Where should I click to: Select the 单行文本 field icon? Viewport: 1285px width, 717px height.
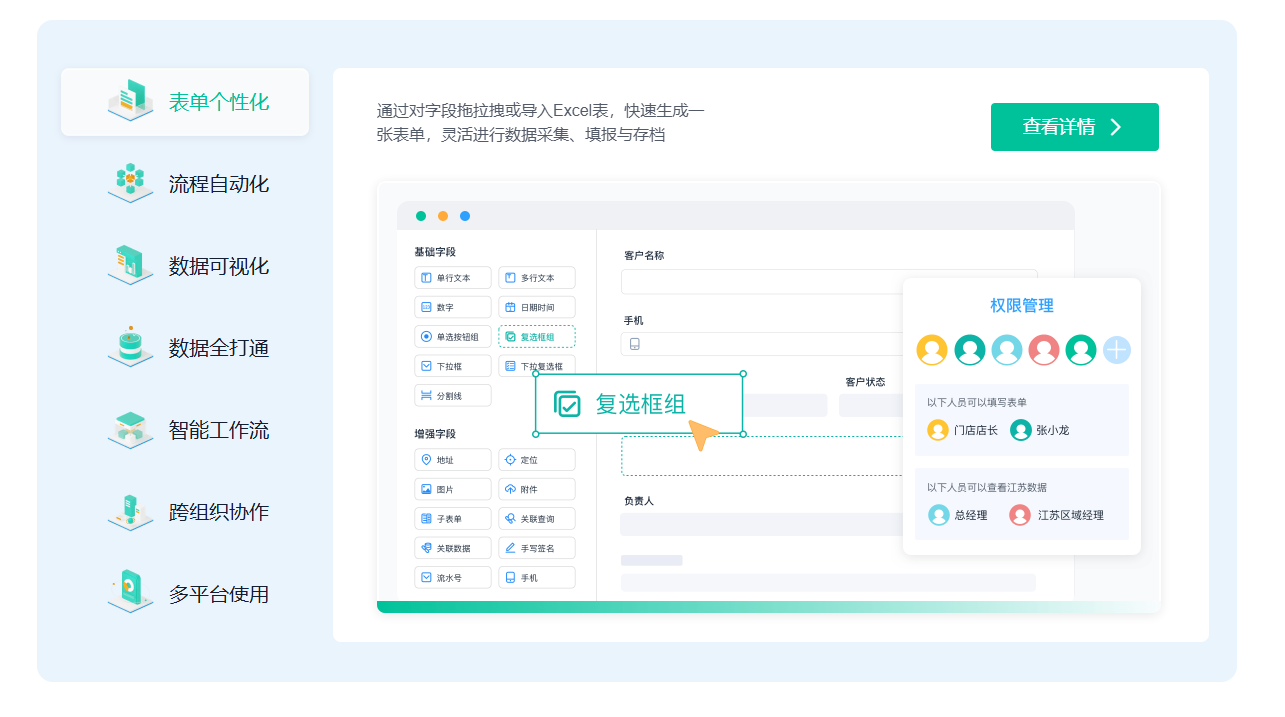click(x=453, y=277)
